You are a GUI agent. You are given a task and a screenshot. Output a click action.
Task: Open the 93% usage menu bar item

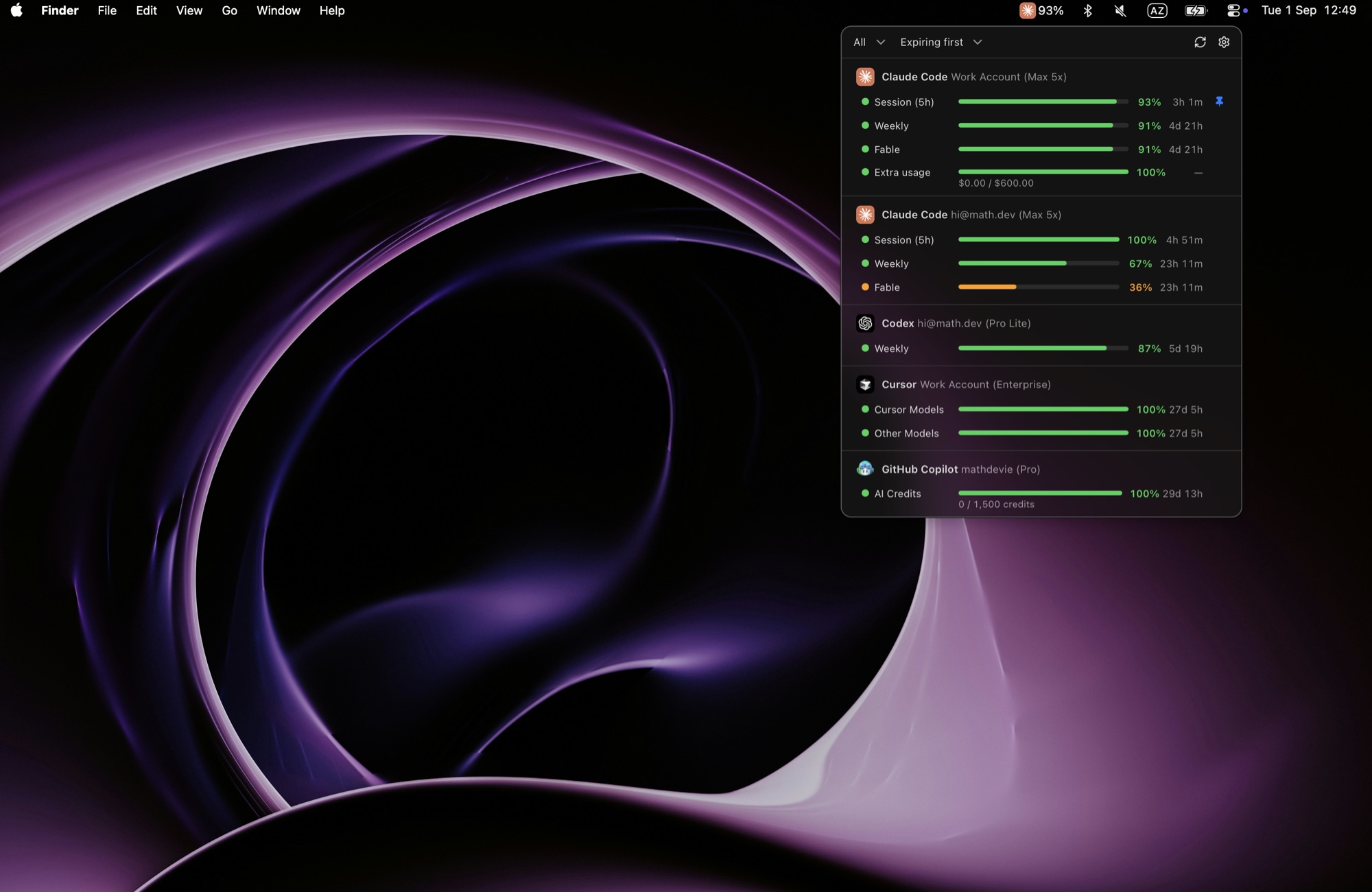click(x=1041, y=10)
